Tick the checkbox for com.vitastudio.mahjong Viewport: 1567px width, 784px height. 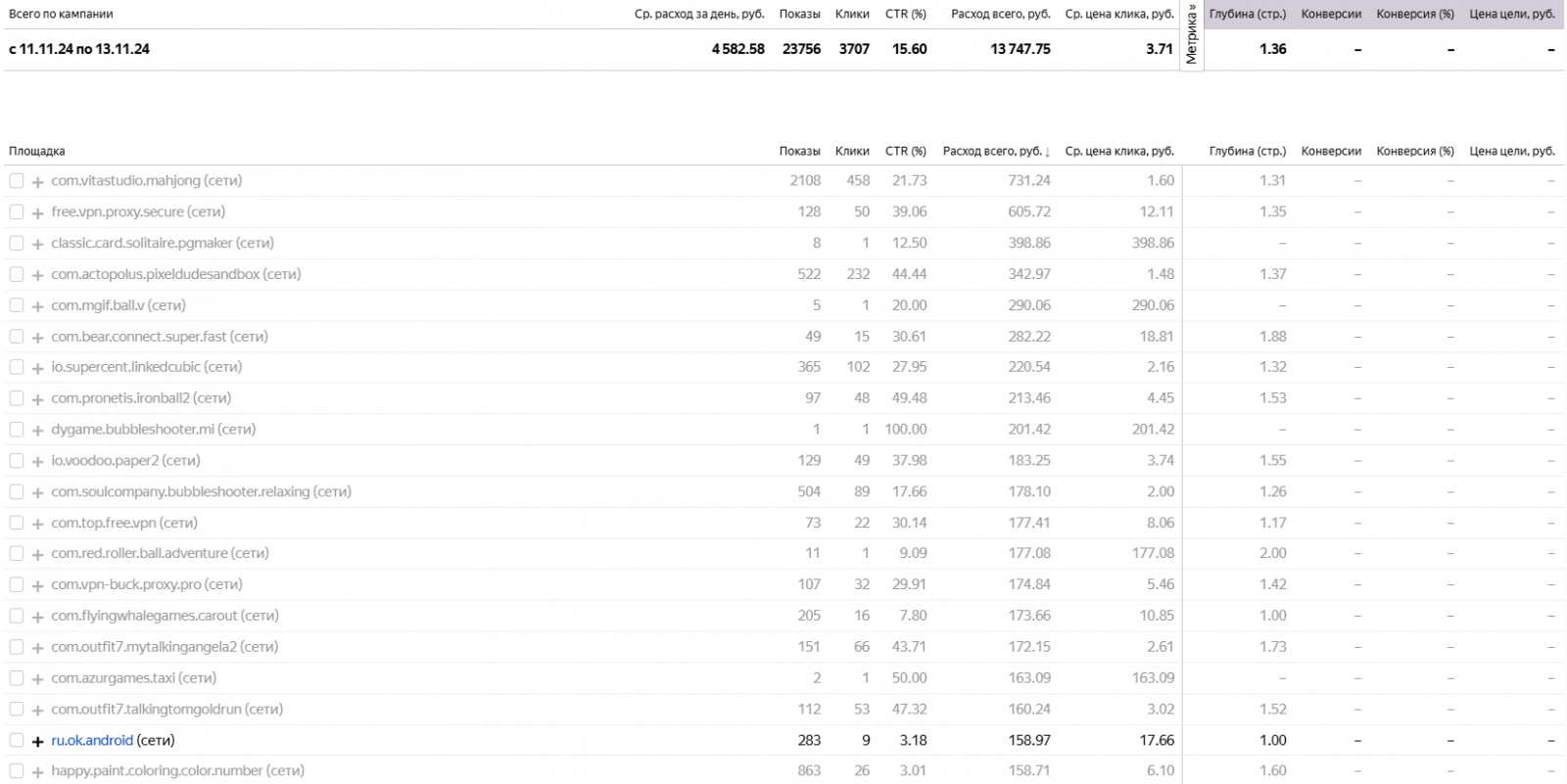[x=17, y=181]
